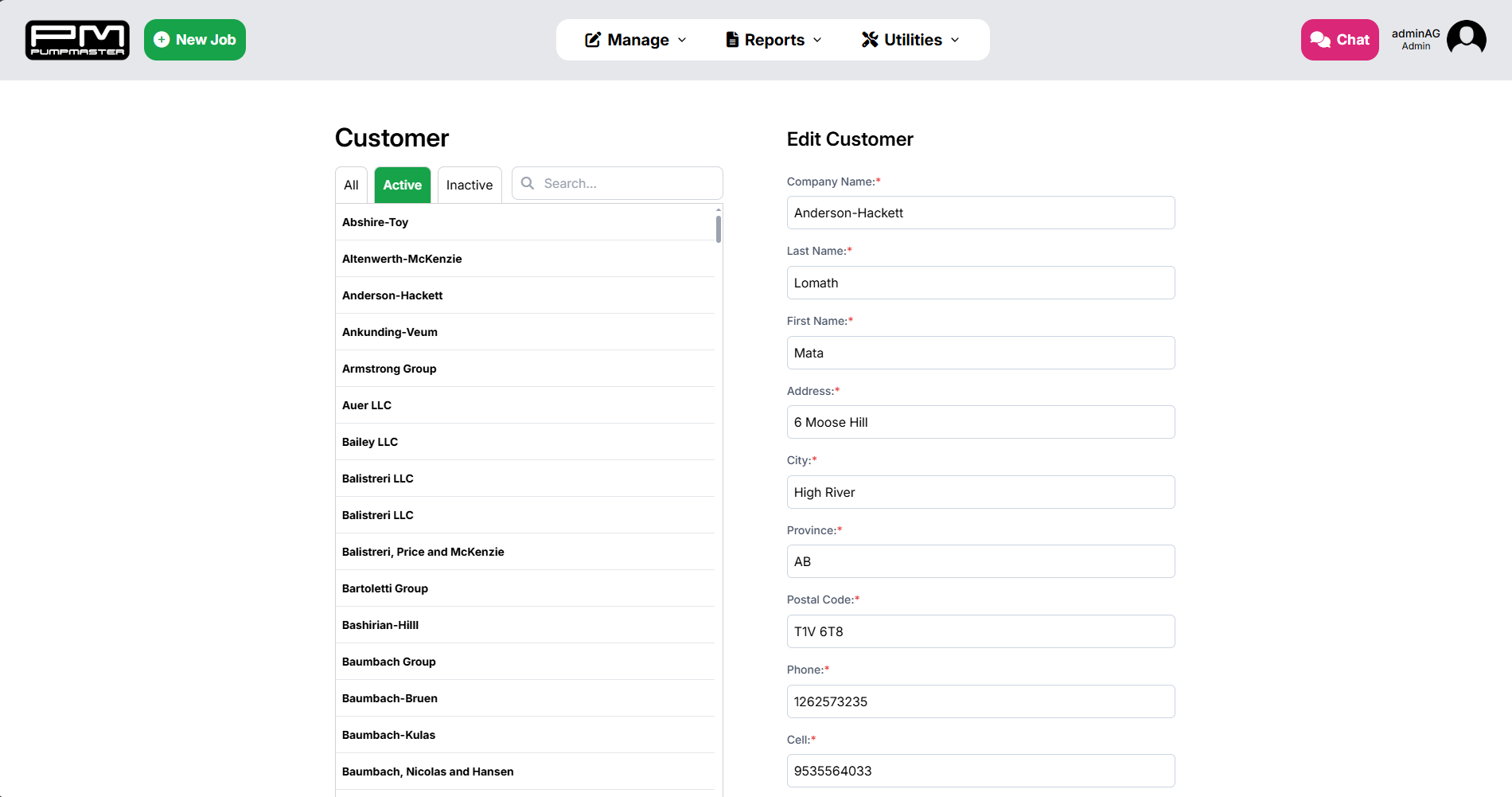Click the Utilities tools icon
Viewport: 1512px width, 797px height.
point(870,40)
